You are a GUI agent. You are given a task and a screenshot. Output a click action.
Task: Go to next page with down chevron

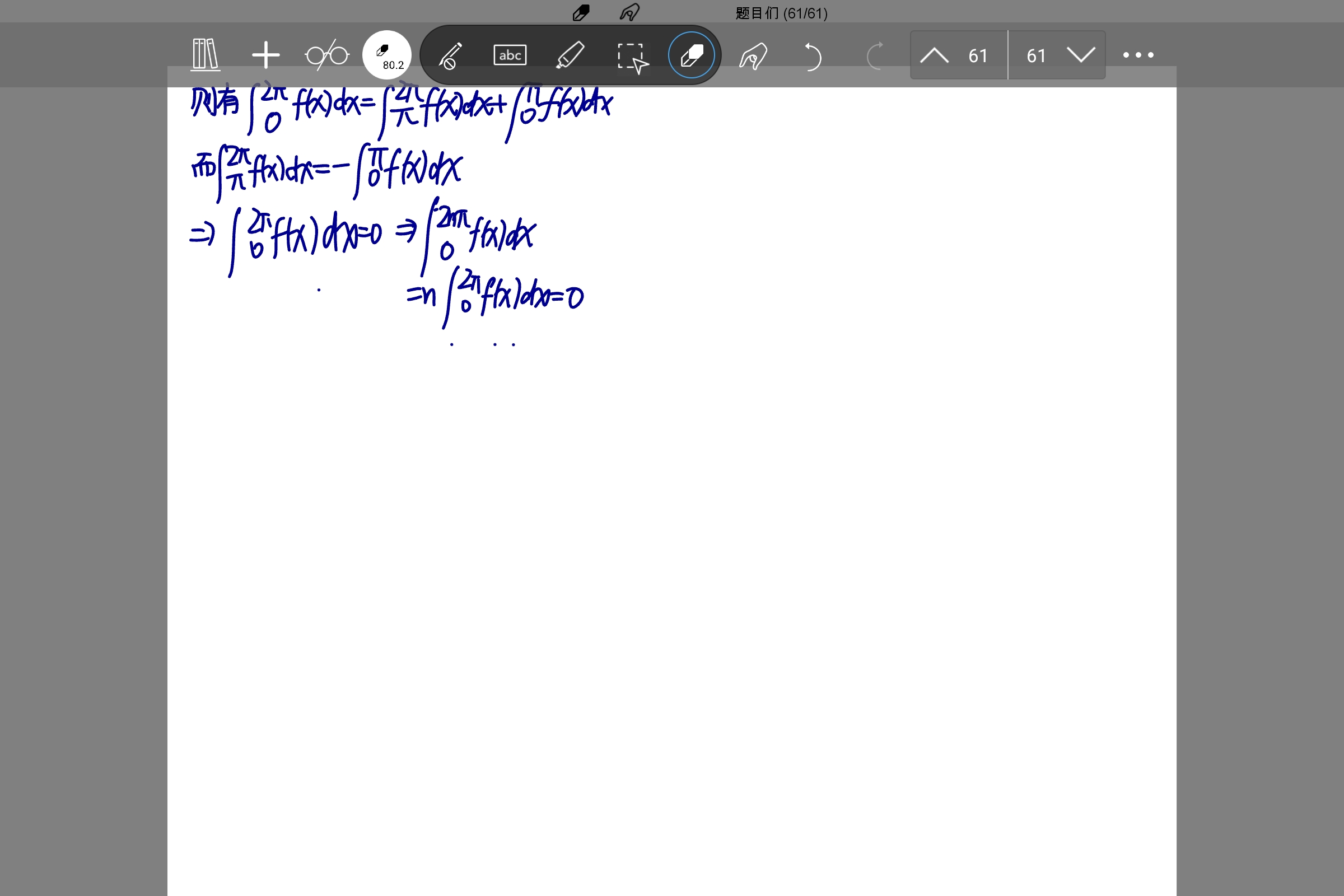tap(1081, 56)
